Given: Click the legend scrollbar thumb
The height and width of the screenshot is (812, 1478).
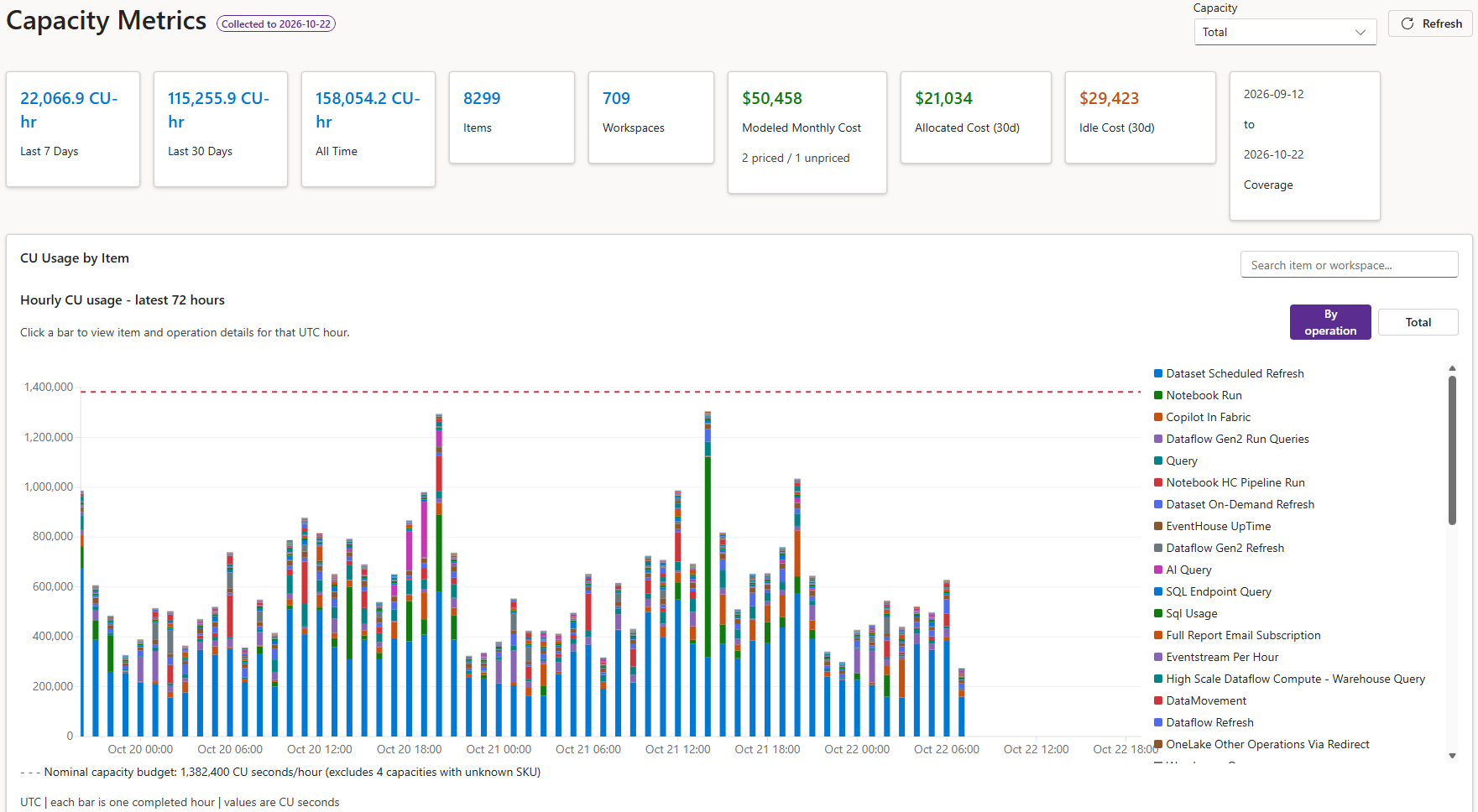Looking at the screenshot, I should [x=1452, y=450].
